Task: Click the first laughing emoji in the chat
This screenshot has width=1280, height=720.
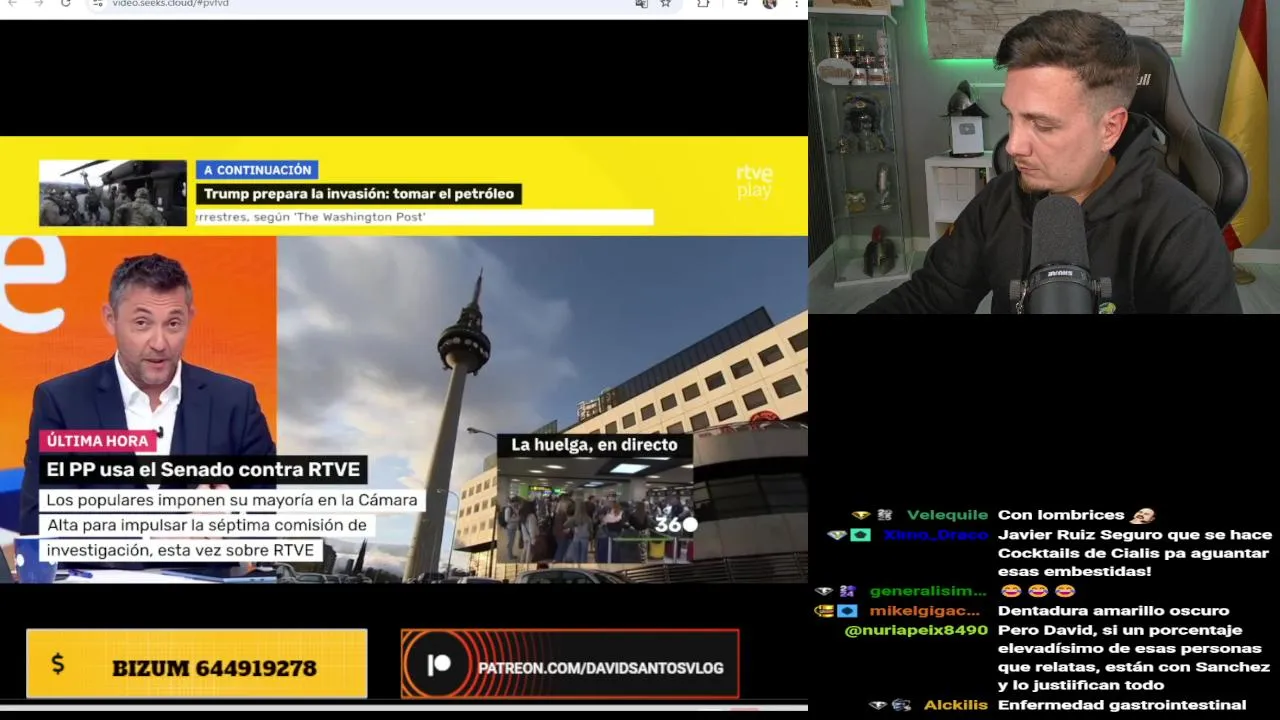Action: click(1011, 591)
